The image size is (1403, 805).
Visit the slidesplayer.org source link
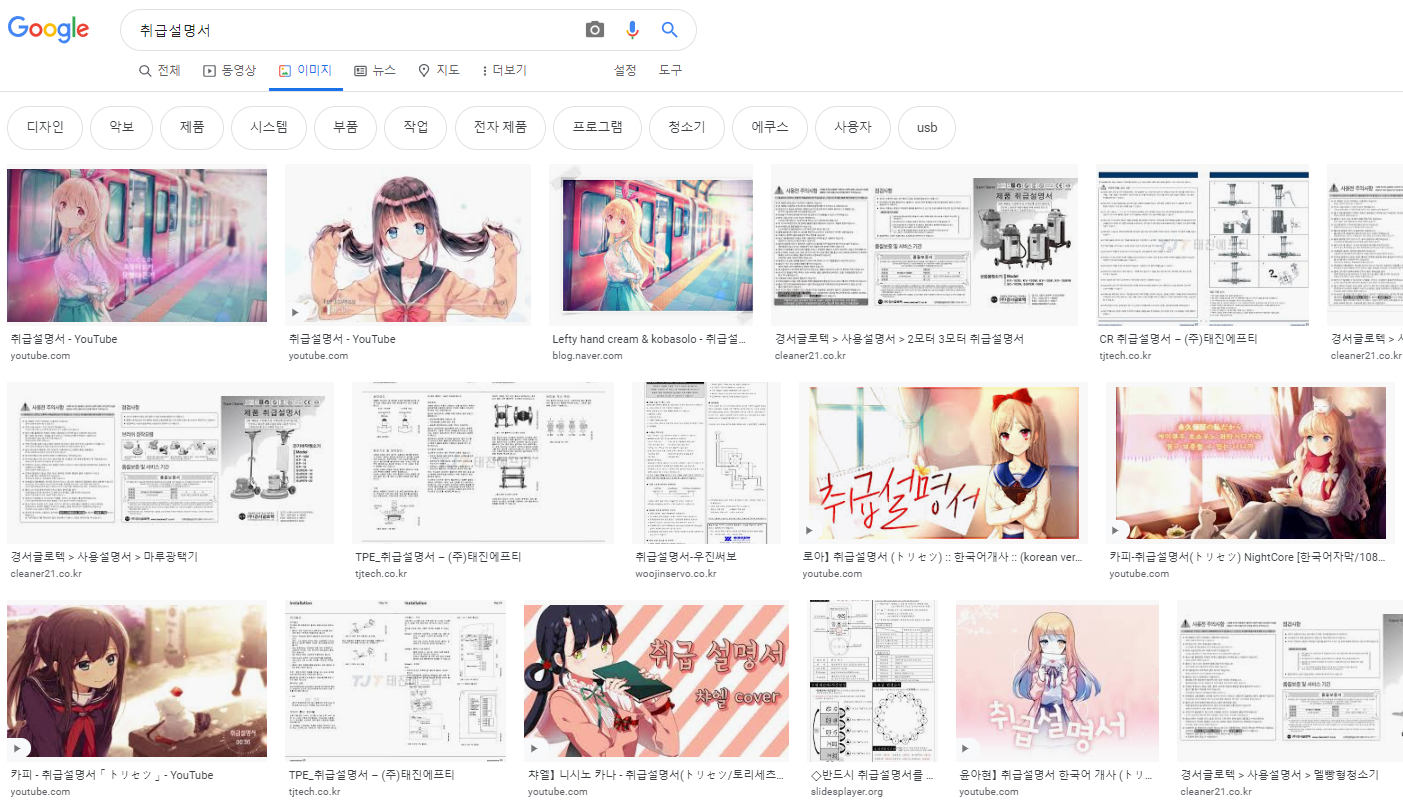[x=847, y=792]
